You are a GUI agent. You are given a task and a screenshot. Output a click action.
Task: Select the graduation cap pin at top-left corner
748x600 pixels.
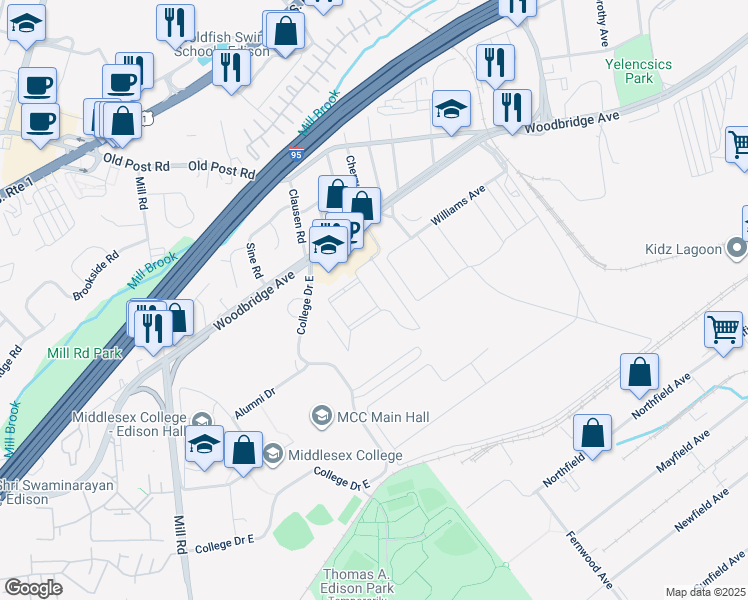(27, 26)
